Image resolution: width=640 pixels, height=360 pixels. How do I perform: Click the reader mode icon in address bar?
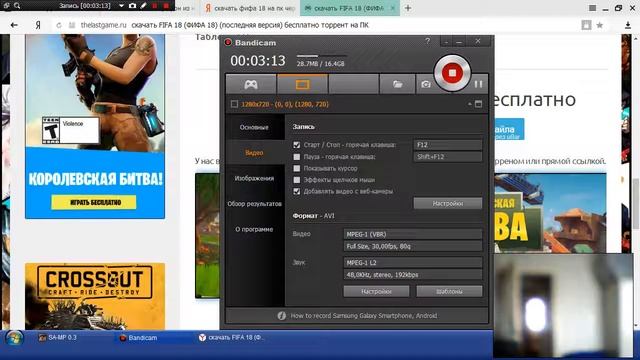586,25
